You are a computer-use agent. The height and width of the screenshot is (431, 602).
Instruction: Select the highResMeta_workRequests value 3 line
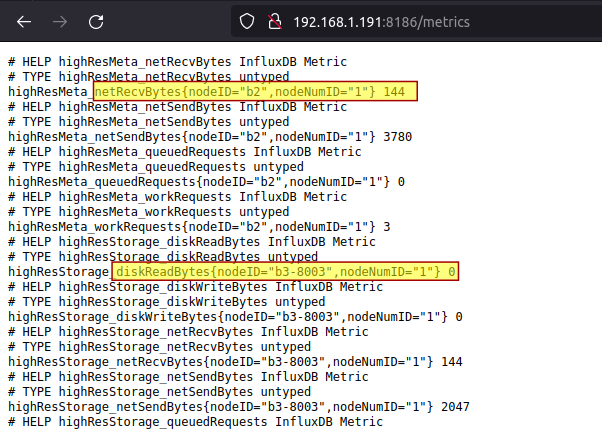pos(199,226)
